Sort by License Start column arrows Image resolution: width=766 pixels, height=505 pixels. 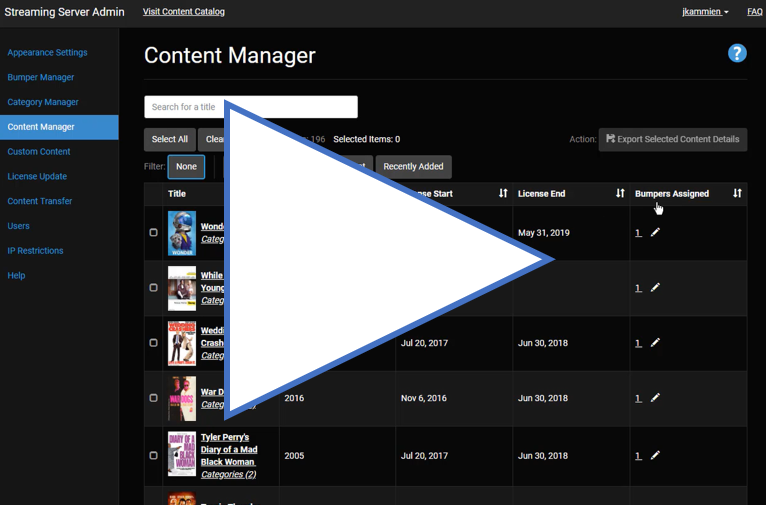(503, 193)
